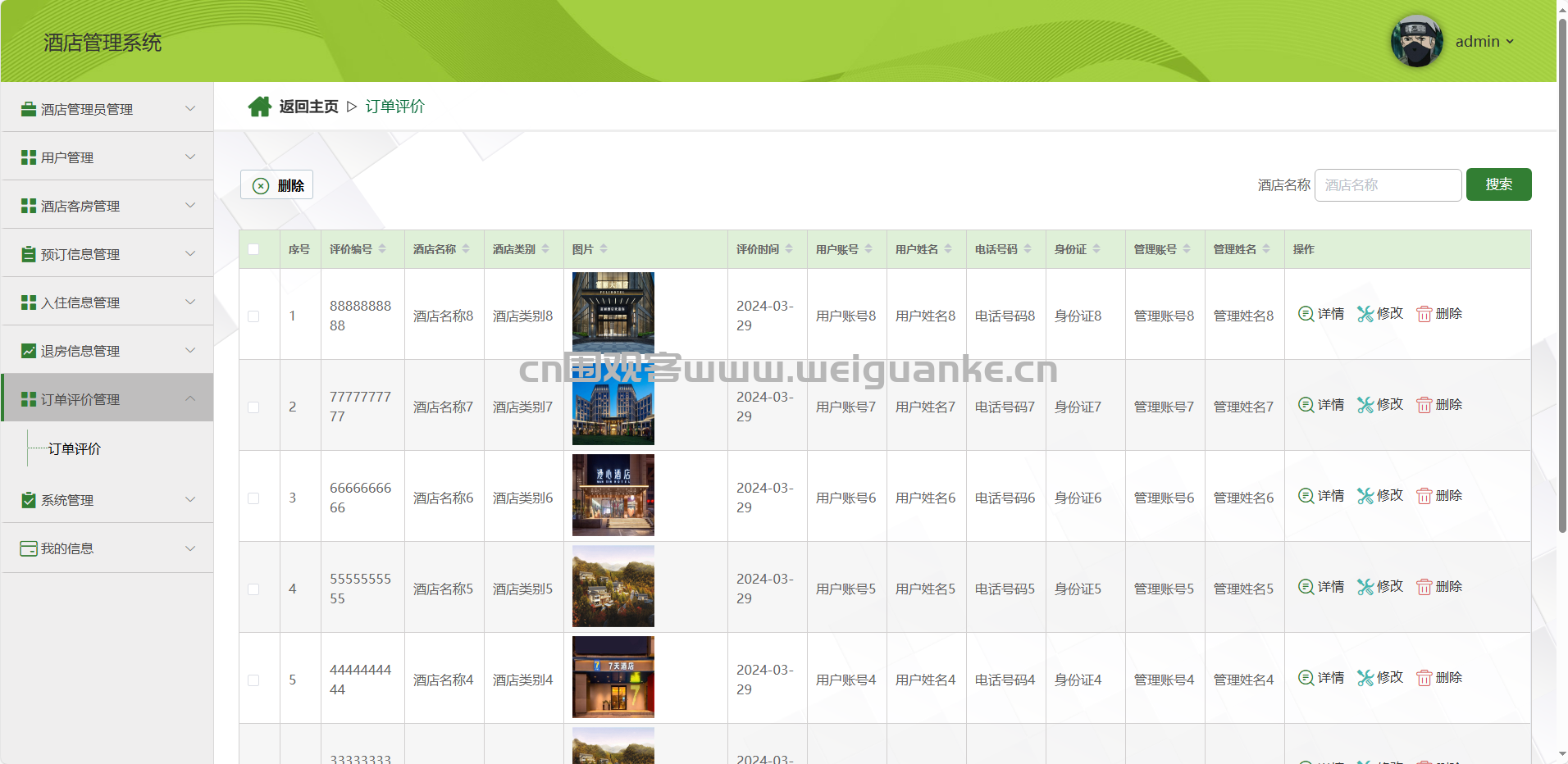Click the 详情 magnifier icon in row 1

pos(1306,314)
